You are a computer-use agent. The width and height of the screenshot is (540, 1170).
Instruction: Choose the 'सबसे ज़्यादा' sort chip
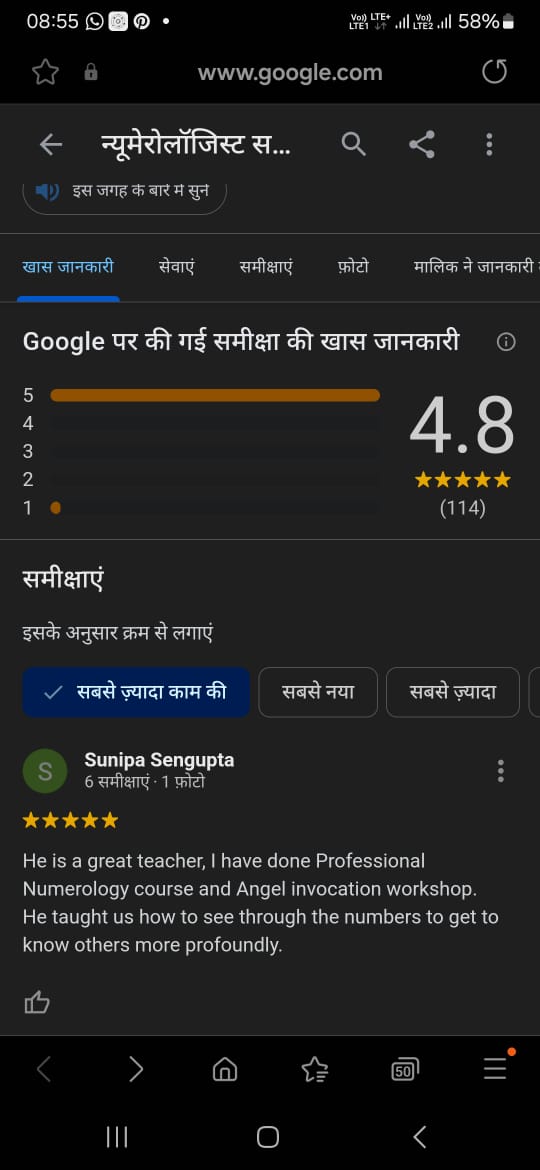[453, 692]
